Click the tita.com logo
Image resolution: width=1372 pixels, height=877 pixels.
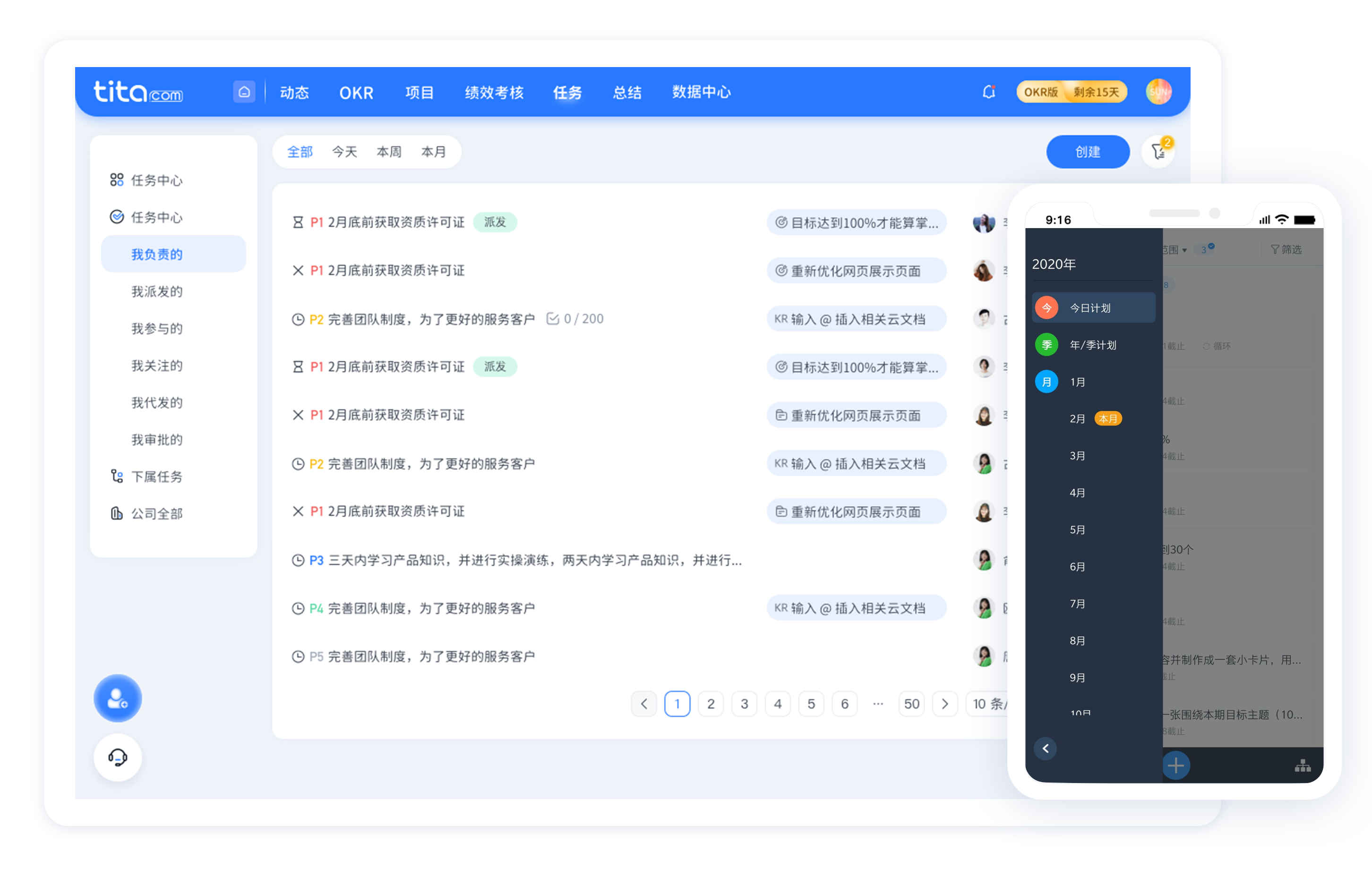(138, 92)
